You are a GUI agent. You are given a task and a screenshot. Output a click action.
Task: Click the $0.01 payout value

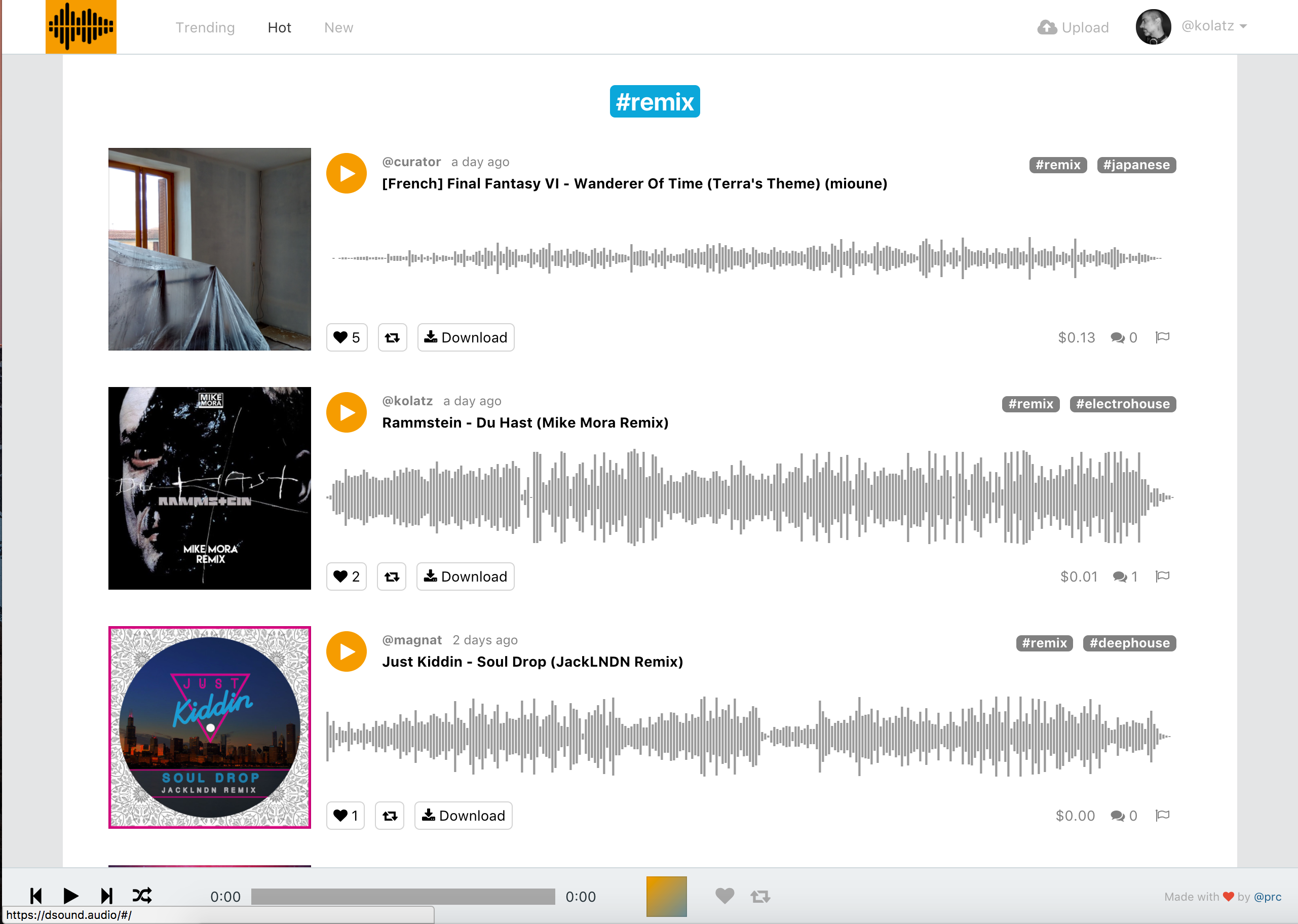[x=1078, y=576]
